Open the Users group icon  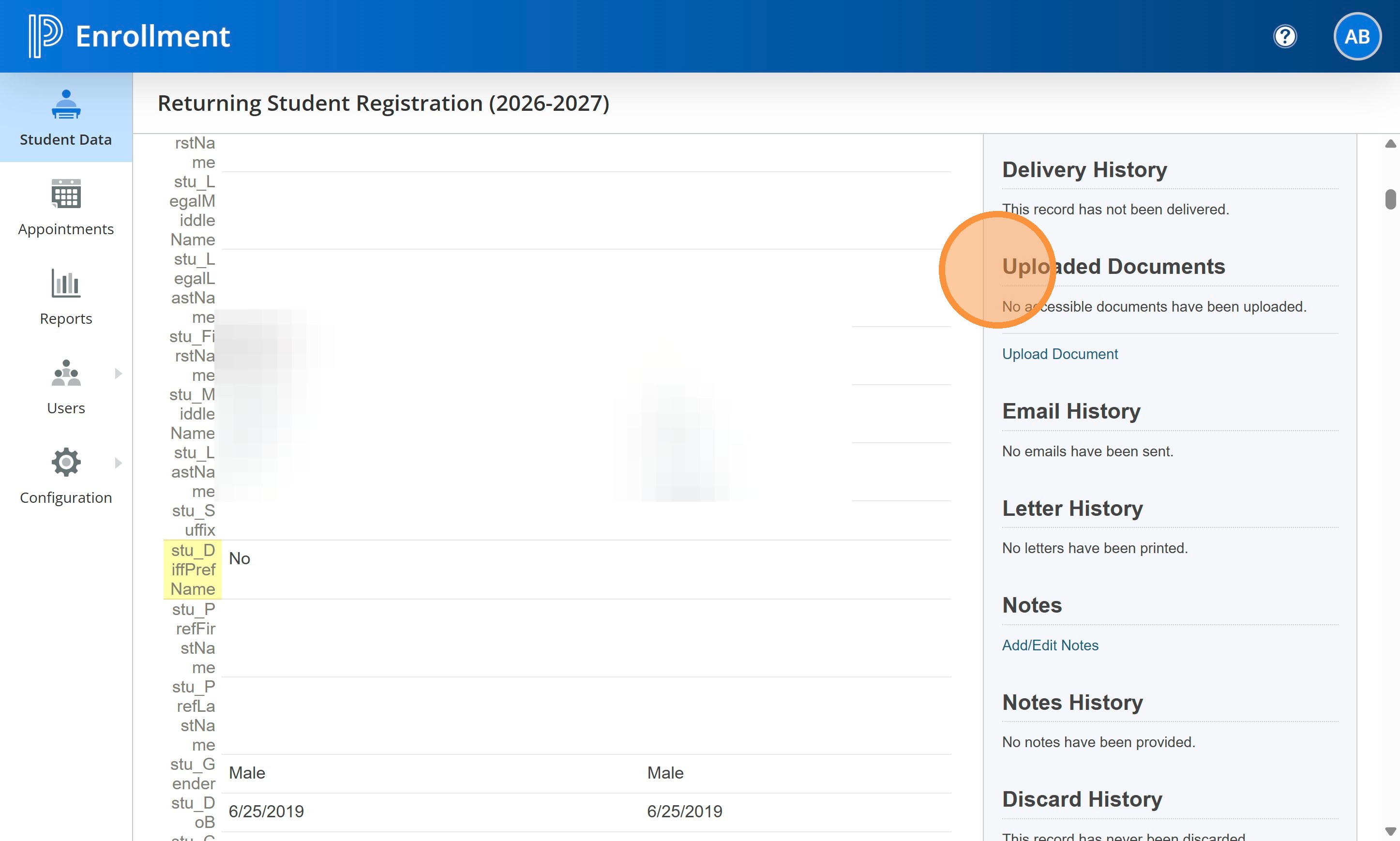(x=66, y=373)
